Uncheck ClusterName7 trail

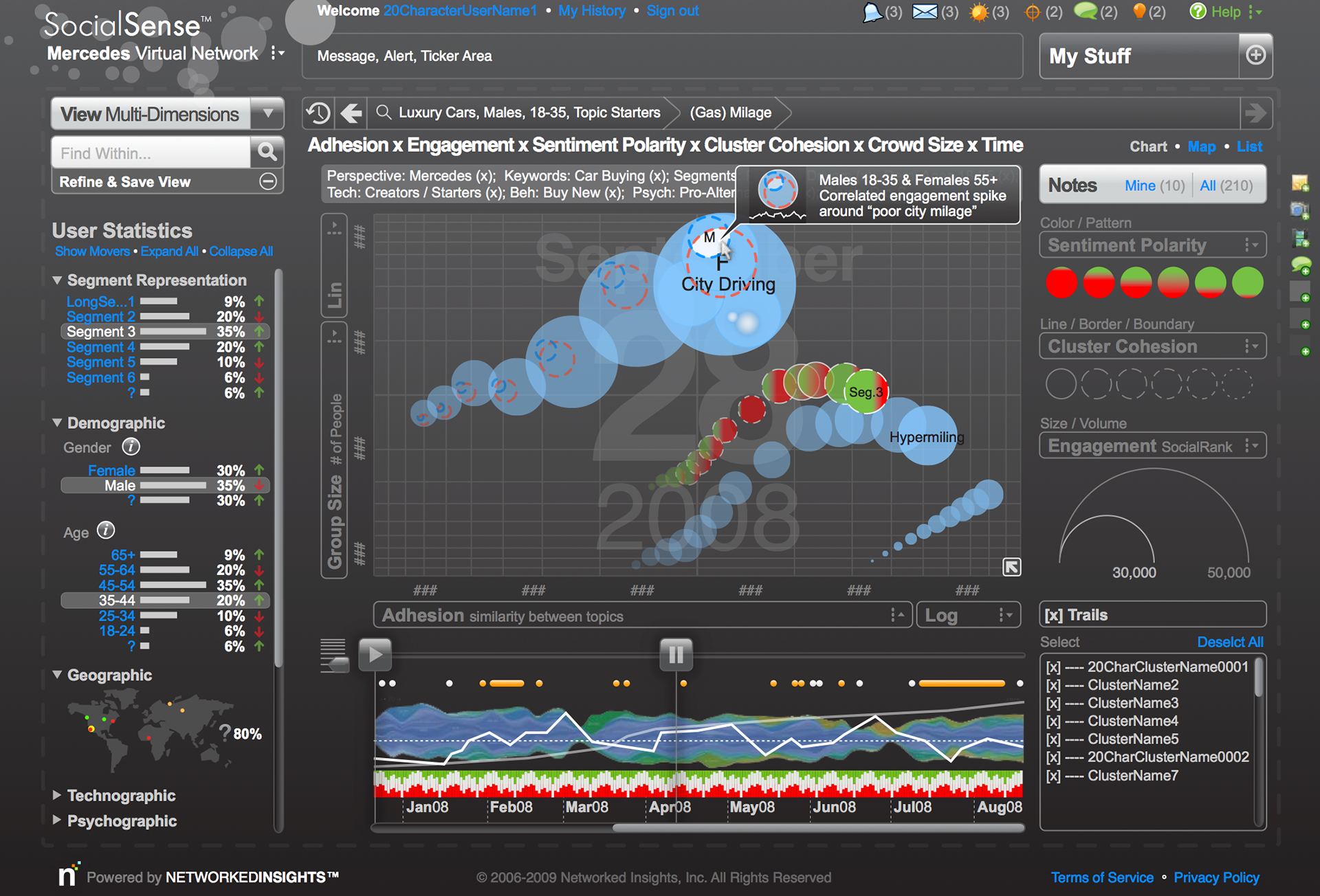click(1053, 776)
